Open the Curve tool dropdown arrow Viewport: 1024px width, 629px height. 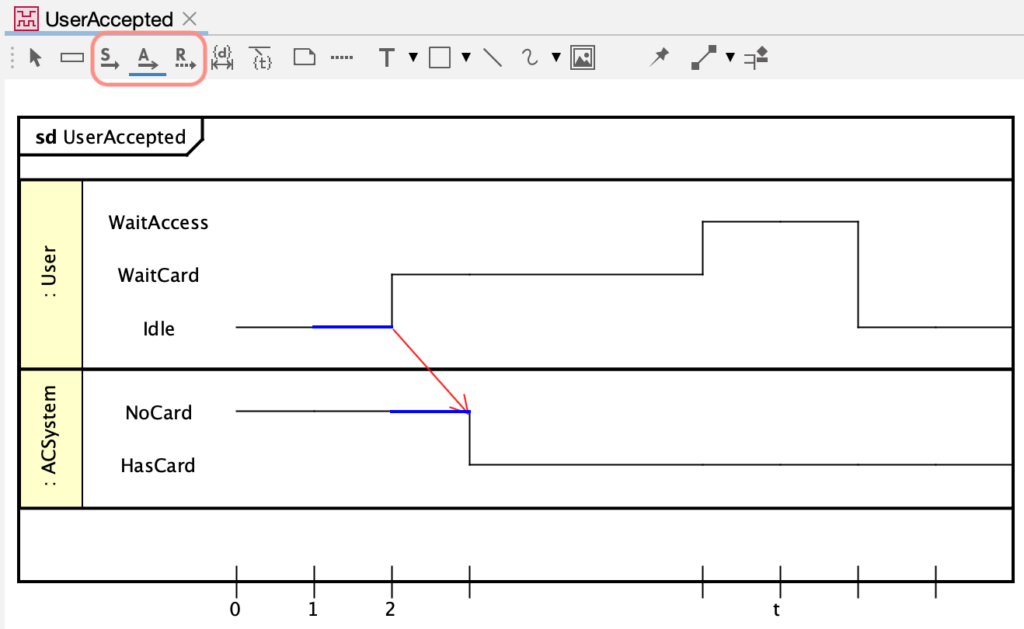pos(555,57)
